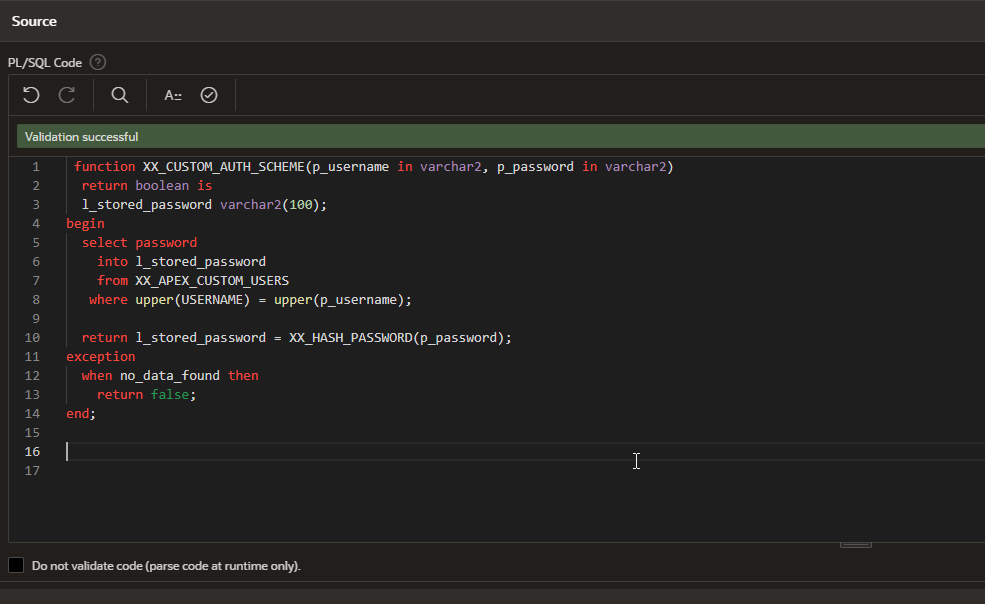The width and height of the screenshot is (985, 604).
Task: Validate the PL/SQL code with checkmark icon
Action: pyautogui.click(x=209, y=95)
